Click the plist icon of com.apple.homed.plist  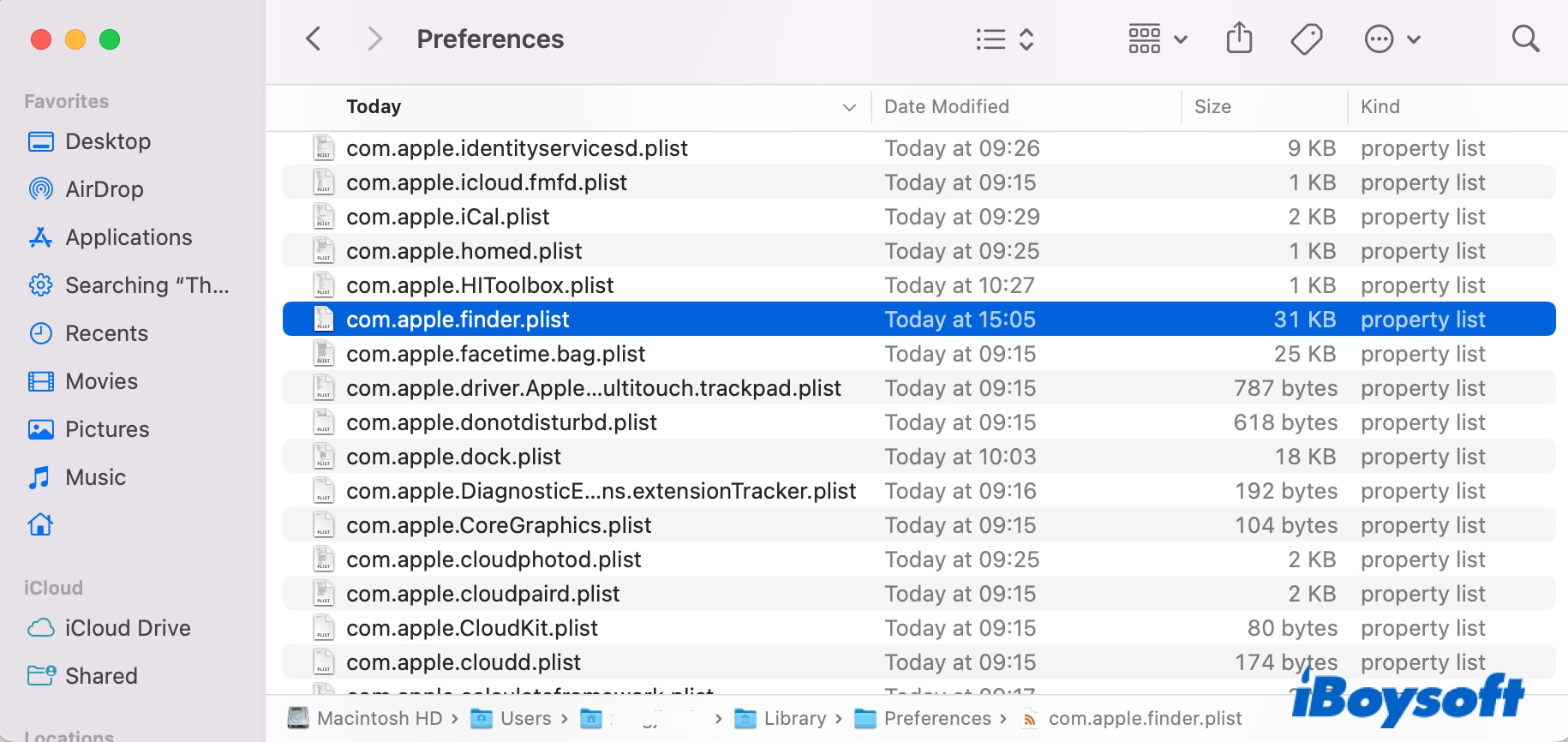tap(323, 251)
